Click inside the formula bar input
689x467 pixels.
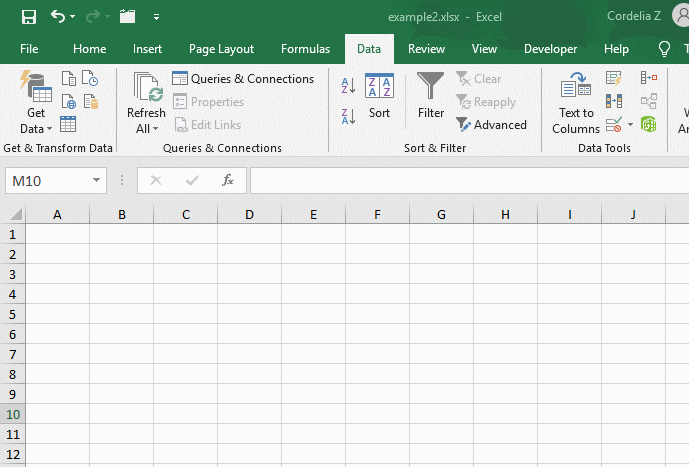click(469, 180)
